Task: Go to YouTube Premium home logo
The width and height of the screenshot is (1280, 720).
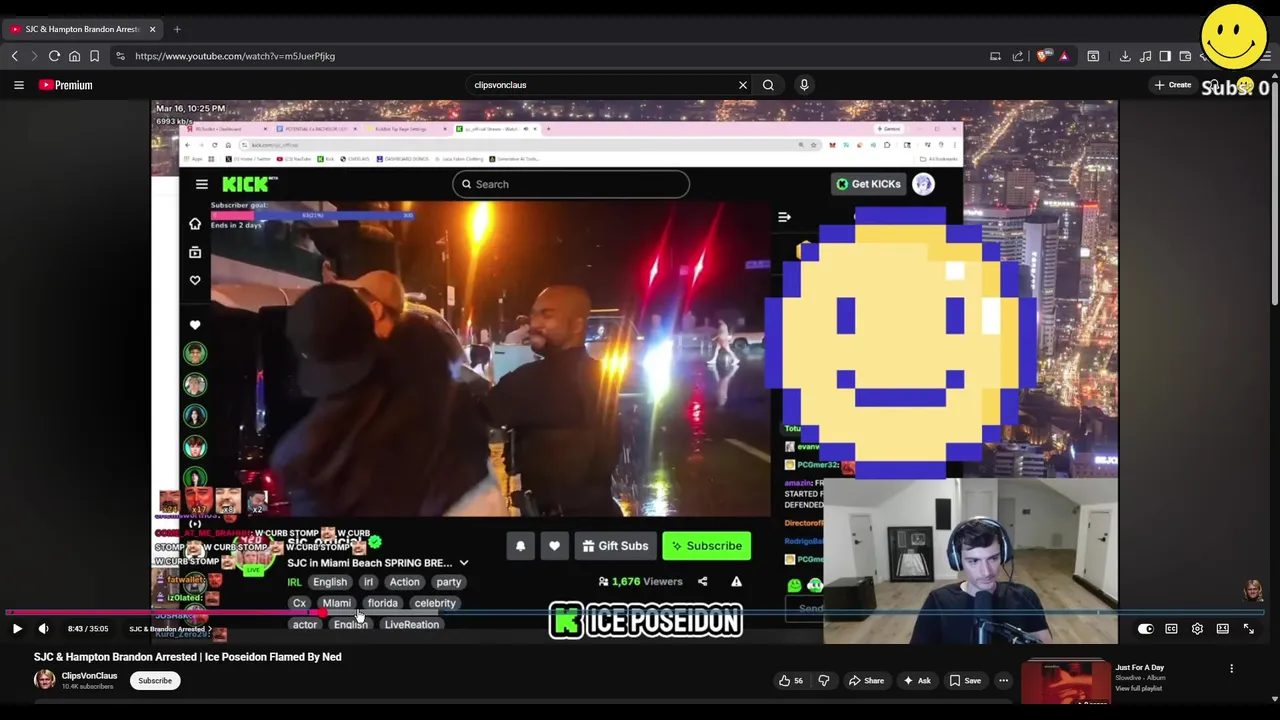Action: [x=66, y=85]
